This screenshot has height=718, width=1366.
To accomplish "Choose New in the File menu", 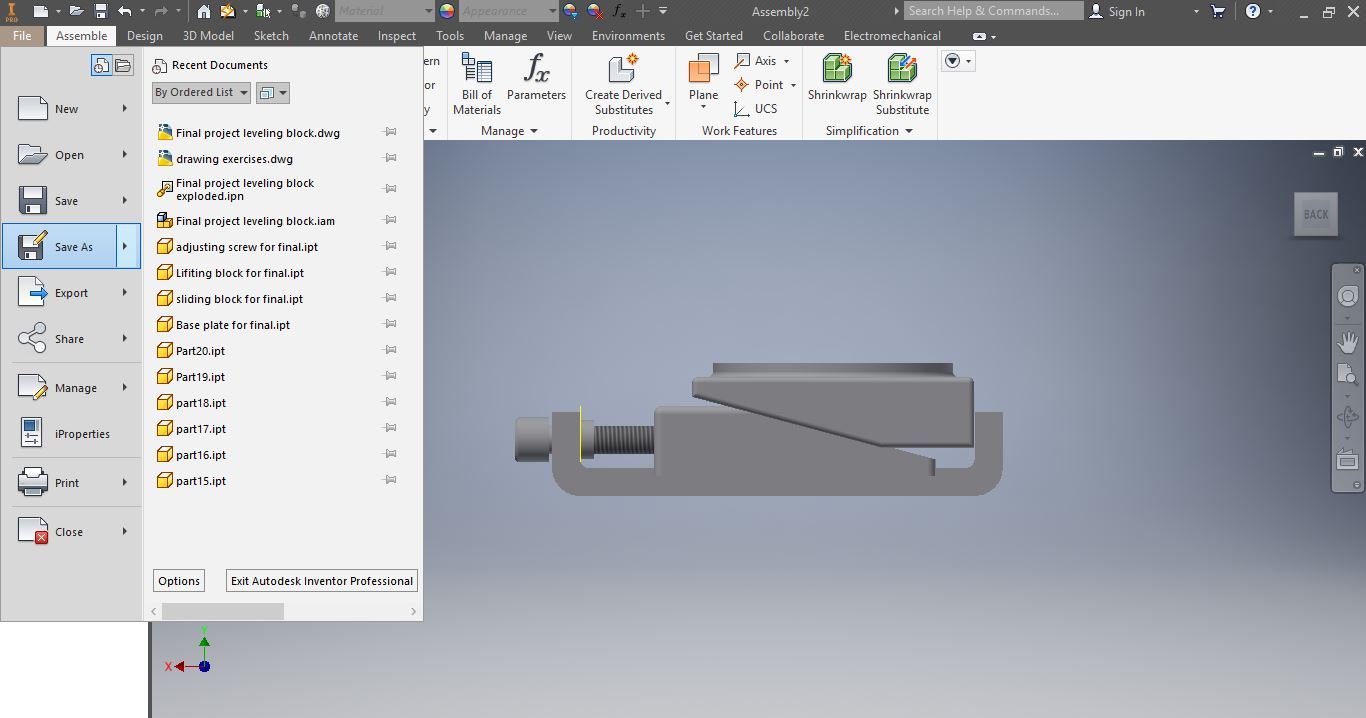I will click(x=72, y=108).
